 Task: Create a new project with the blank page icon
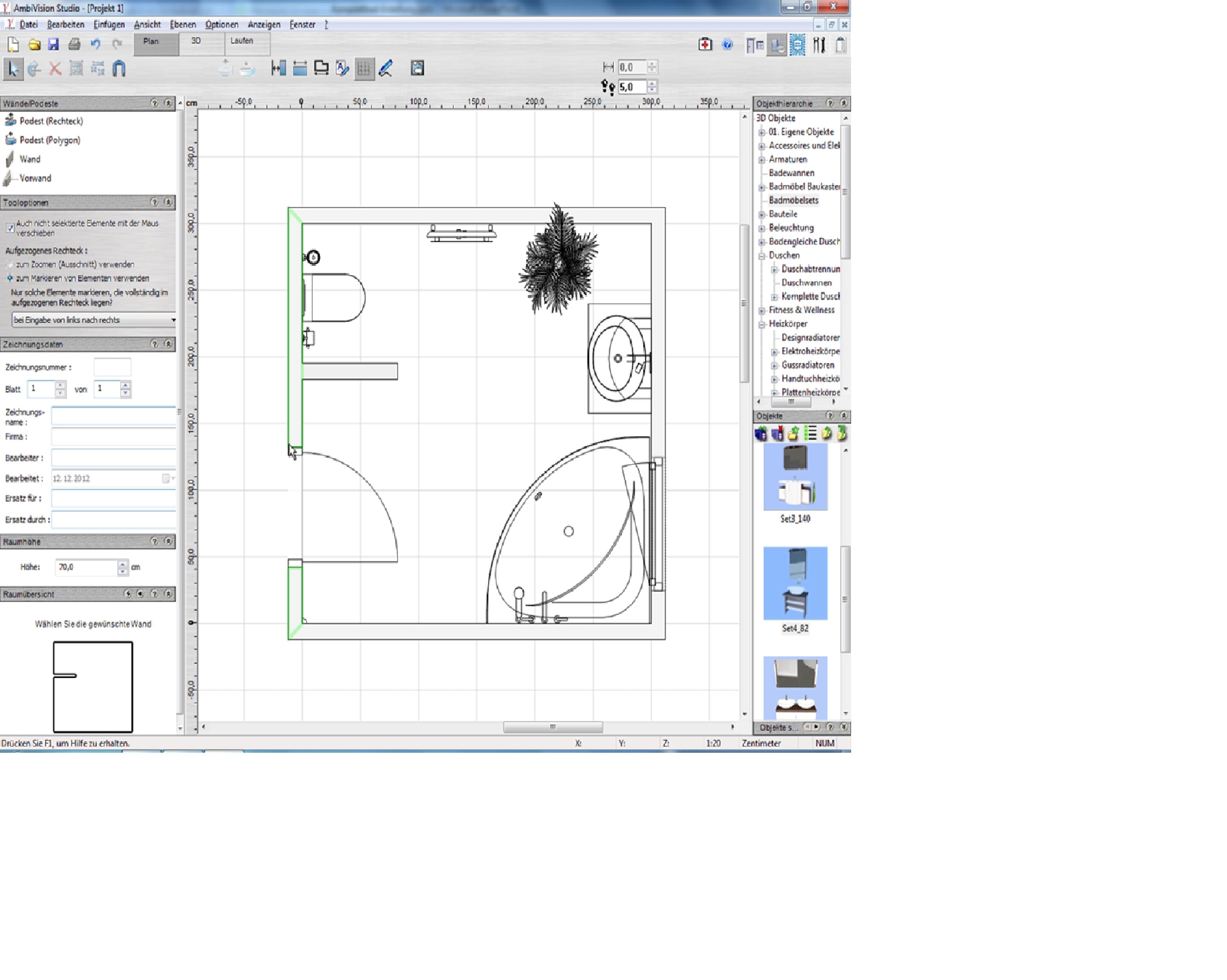[x=13, y=44]
